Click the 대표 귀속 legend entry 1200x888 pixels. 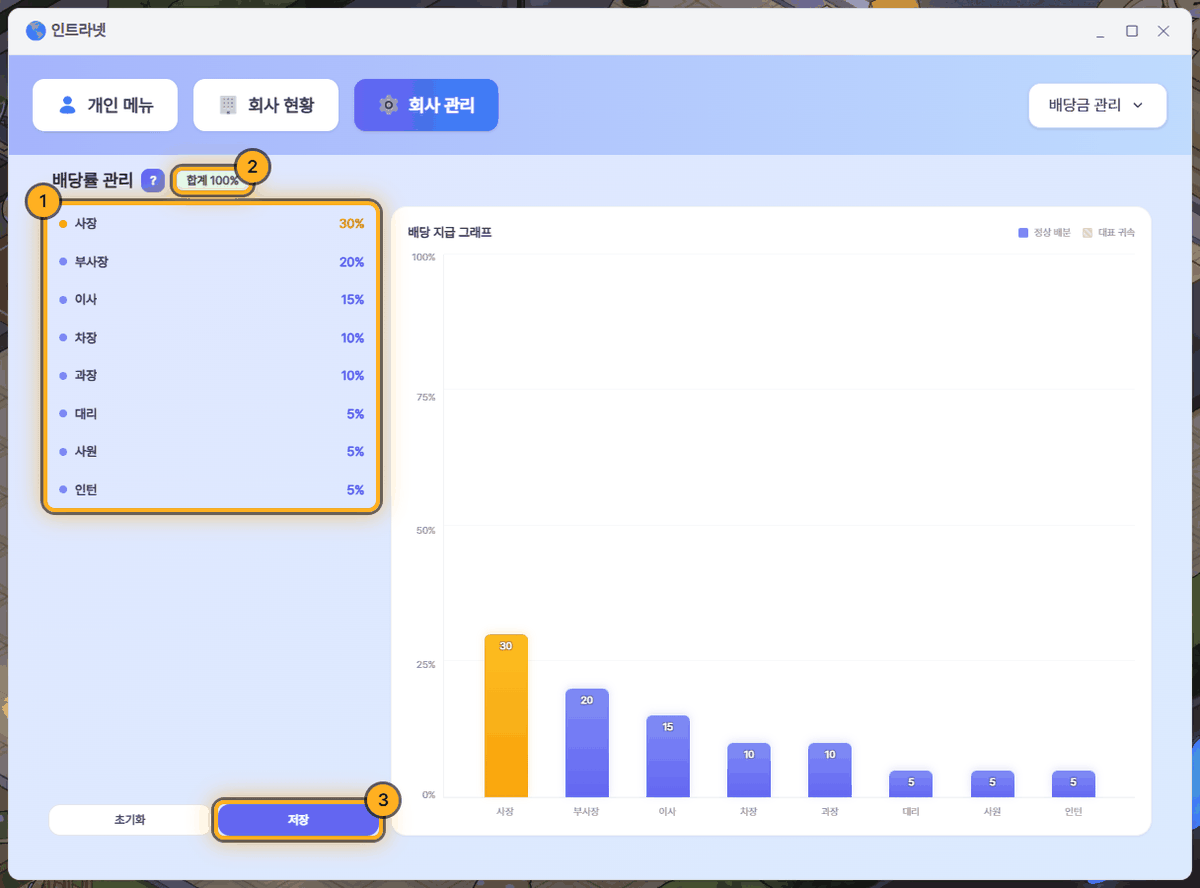tap(1109, 232)
